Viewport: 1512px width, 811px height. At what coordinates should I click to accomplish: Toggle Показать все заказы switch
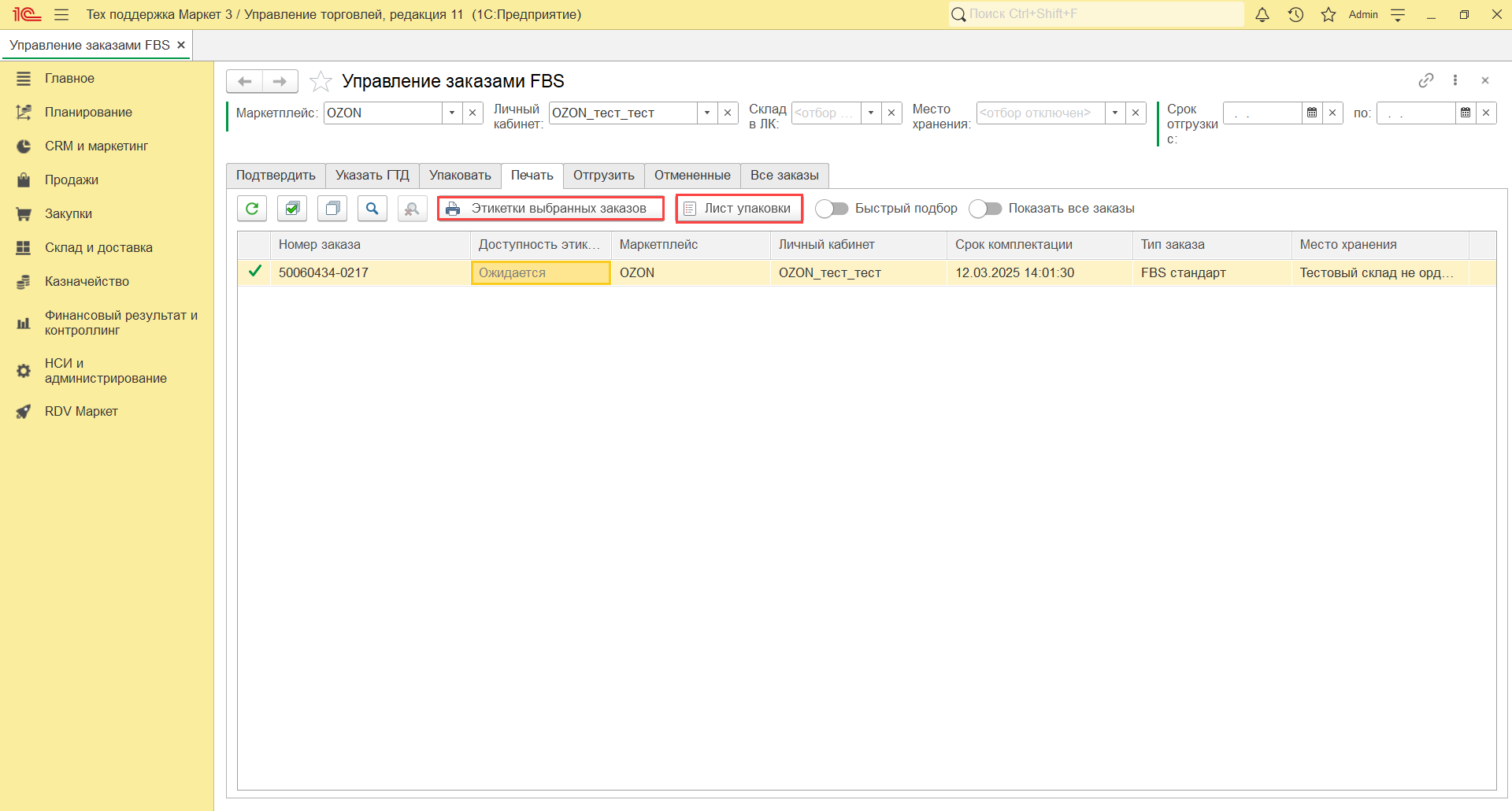[985, 209]
